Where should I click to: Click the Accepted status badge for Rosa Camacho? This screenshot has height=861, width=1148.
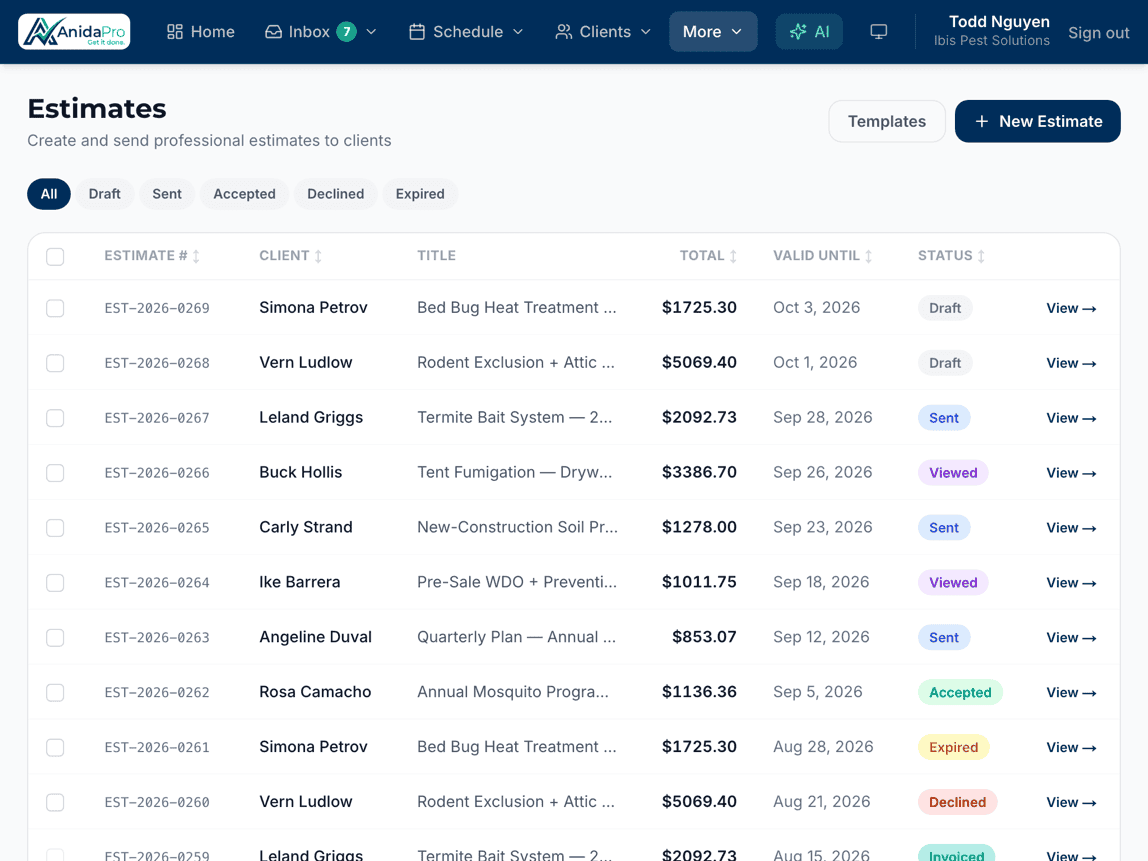click(x=960, y=693)
